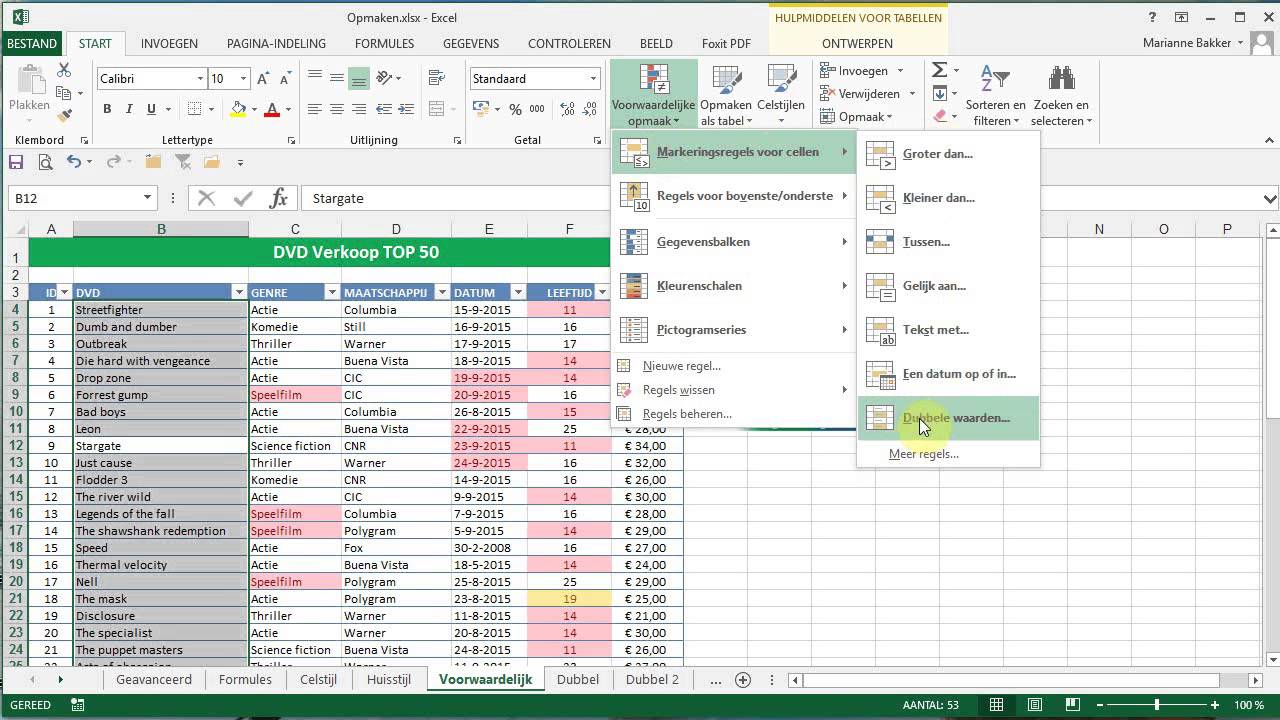This screenshot has width=1280, height=720.
Task: Open Excel Help question mark
Action: [x=1152, y=17]
